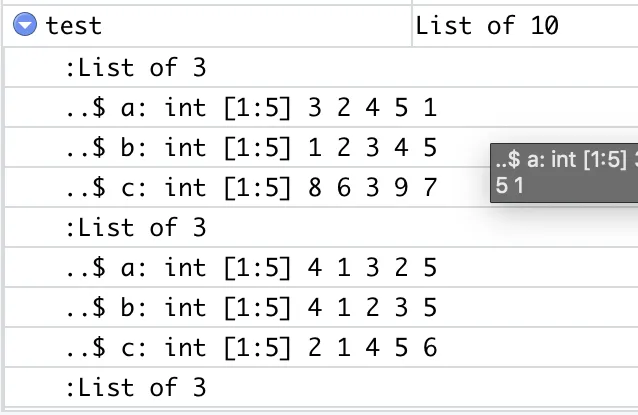Click "[1:5]" range in second b row
638x415 pixels.
coord(258,308)
